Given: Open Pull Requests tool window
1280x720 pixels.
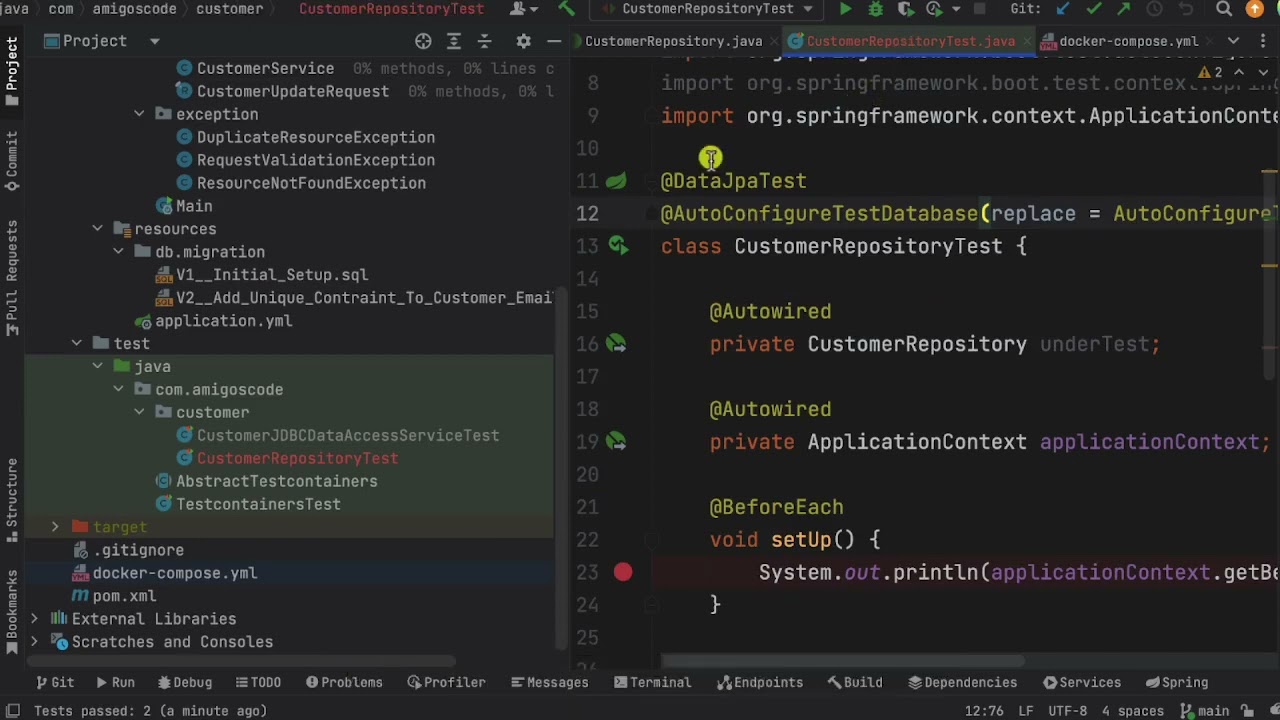Looking at the screenshot, I should (x=12, y=278).
